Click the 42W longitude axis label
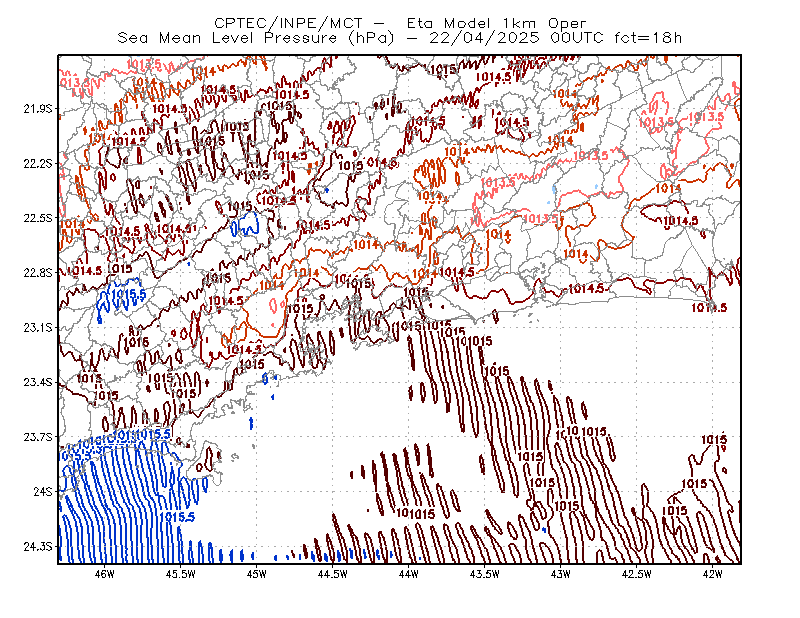The height and width of the screenshot is (618, 800). tap(713, 574)
